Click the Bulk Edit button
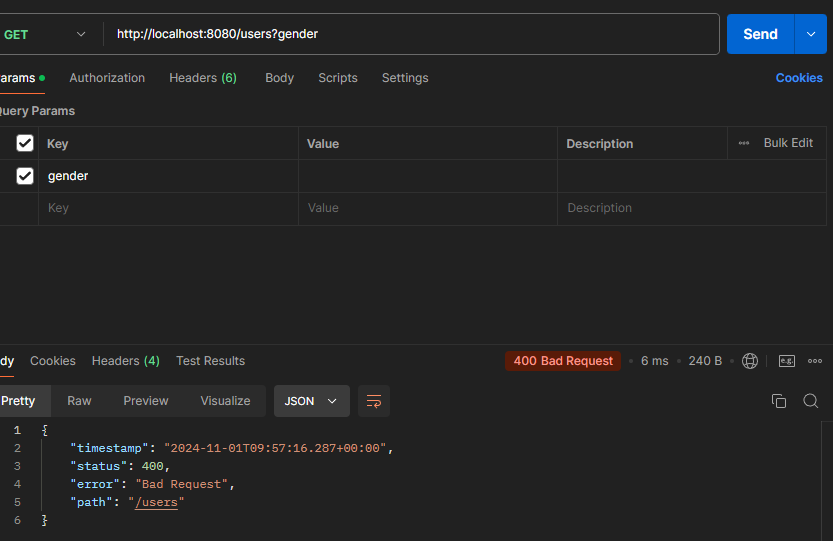This screenshot has width=833, height=541. click(788, 143)
